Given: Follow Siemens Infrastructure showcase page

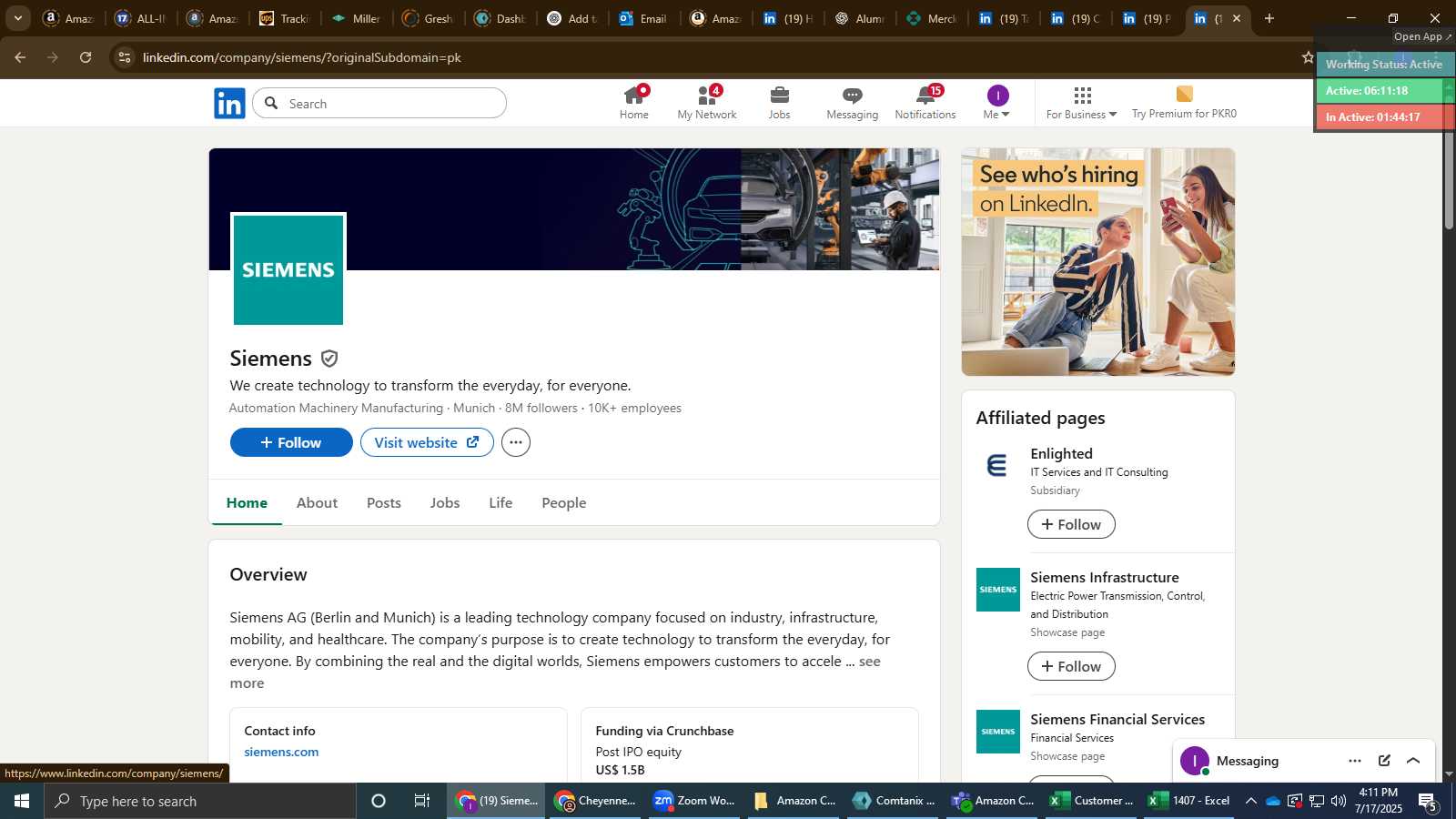Looking at the screenshot, I should pos(1071,666).
